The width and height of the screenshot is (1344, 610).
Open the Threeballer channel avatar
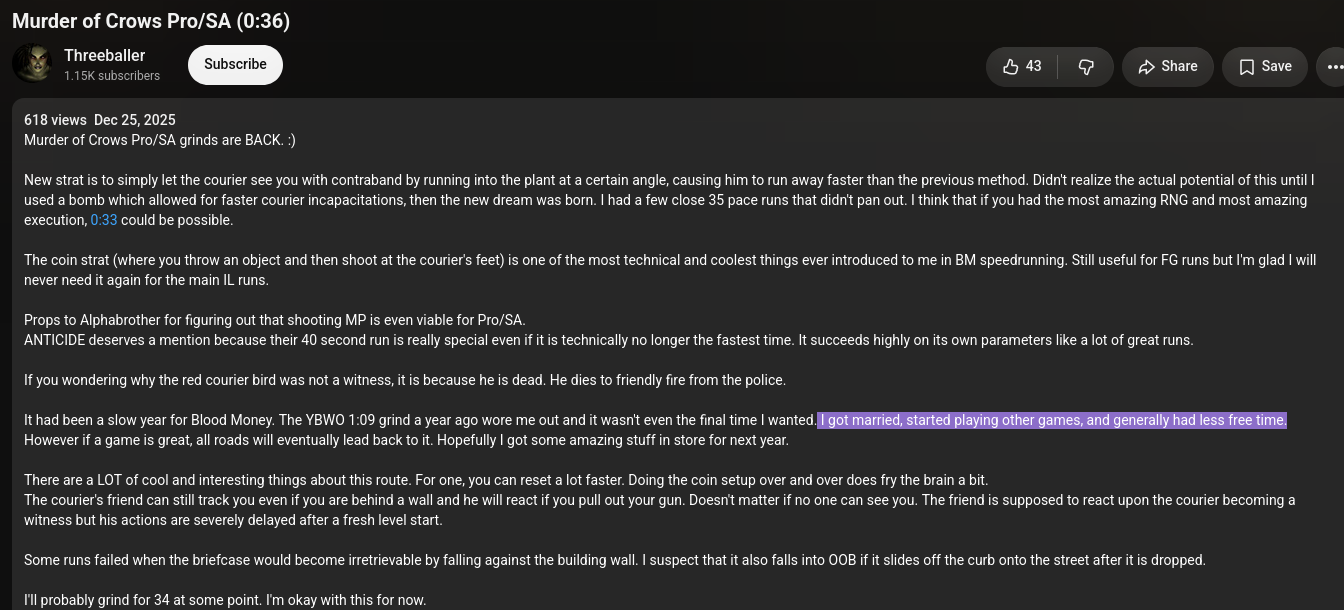tap(32, 63)
